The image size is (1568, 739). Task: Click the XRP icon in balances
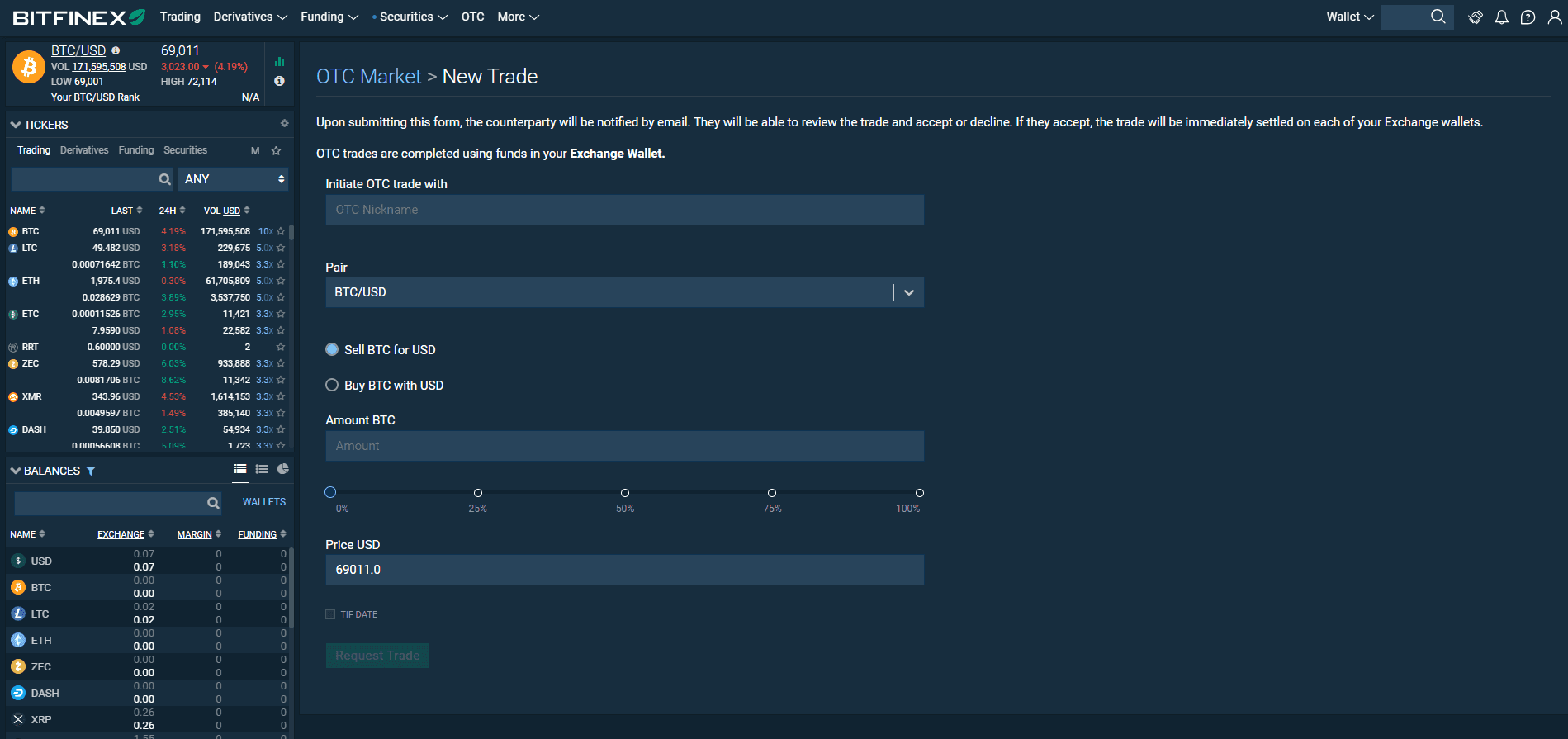click(x=18, y=719)
